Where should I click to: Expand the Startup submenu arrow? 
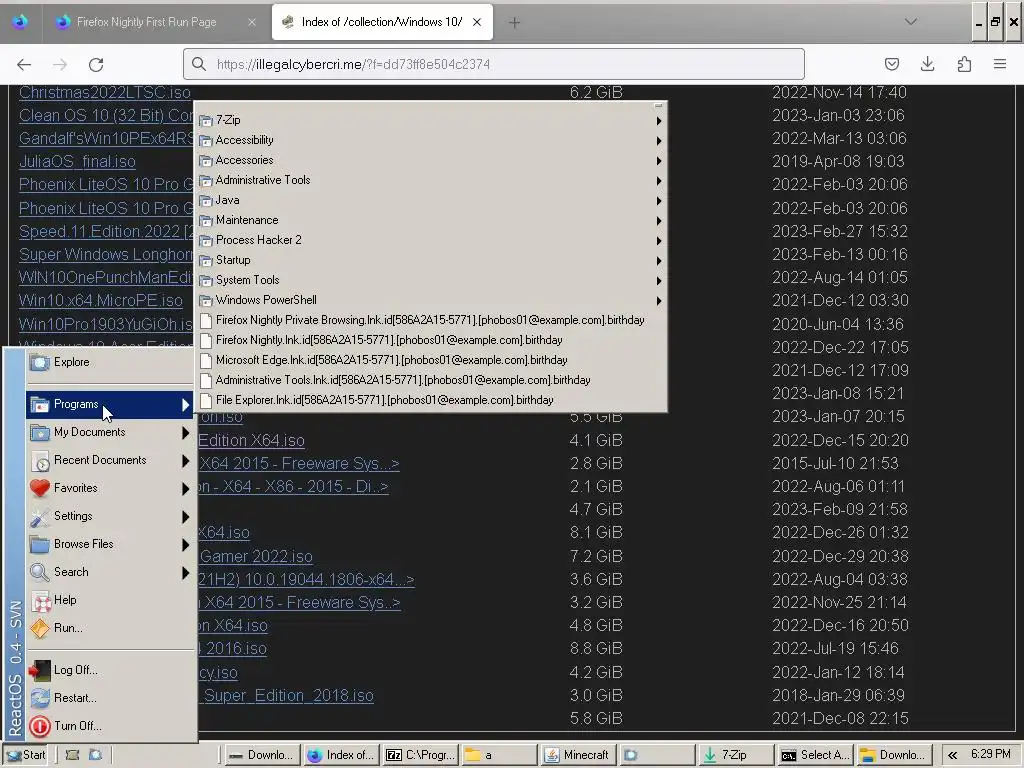point(659,261)
